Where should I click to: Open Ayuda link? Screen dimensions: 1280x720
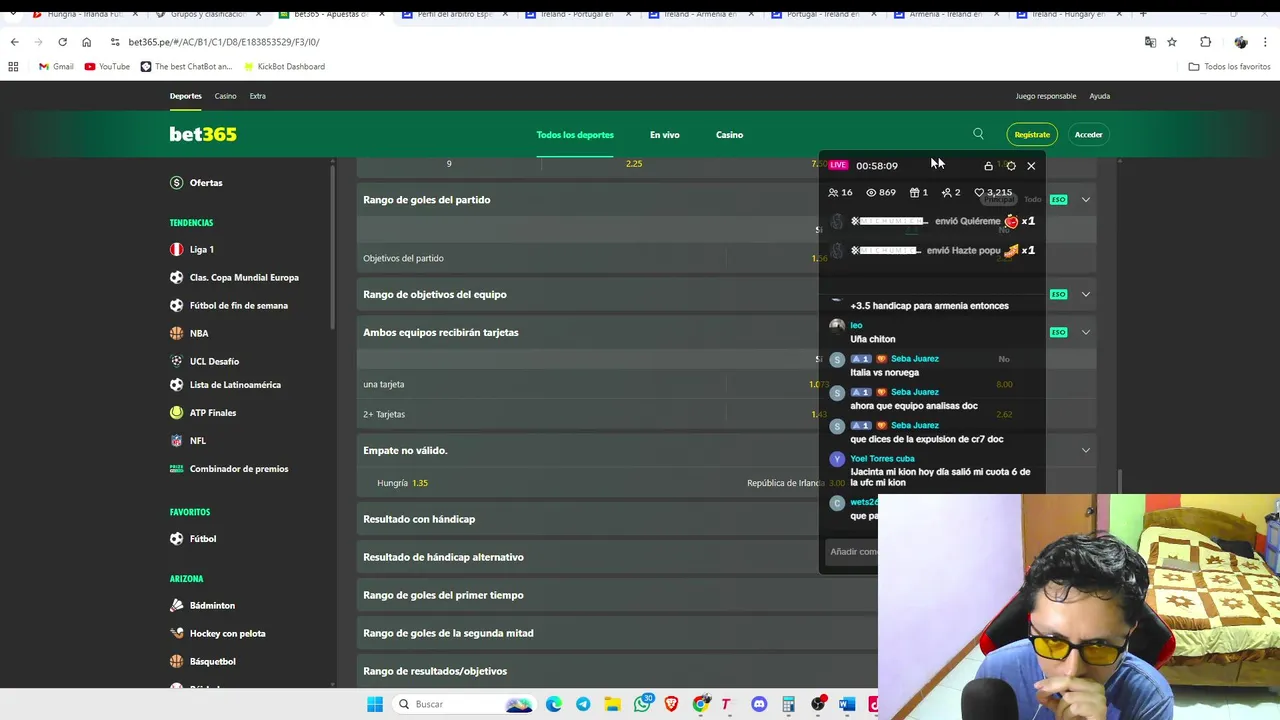coord(1100,96)
